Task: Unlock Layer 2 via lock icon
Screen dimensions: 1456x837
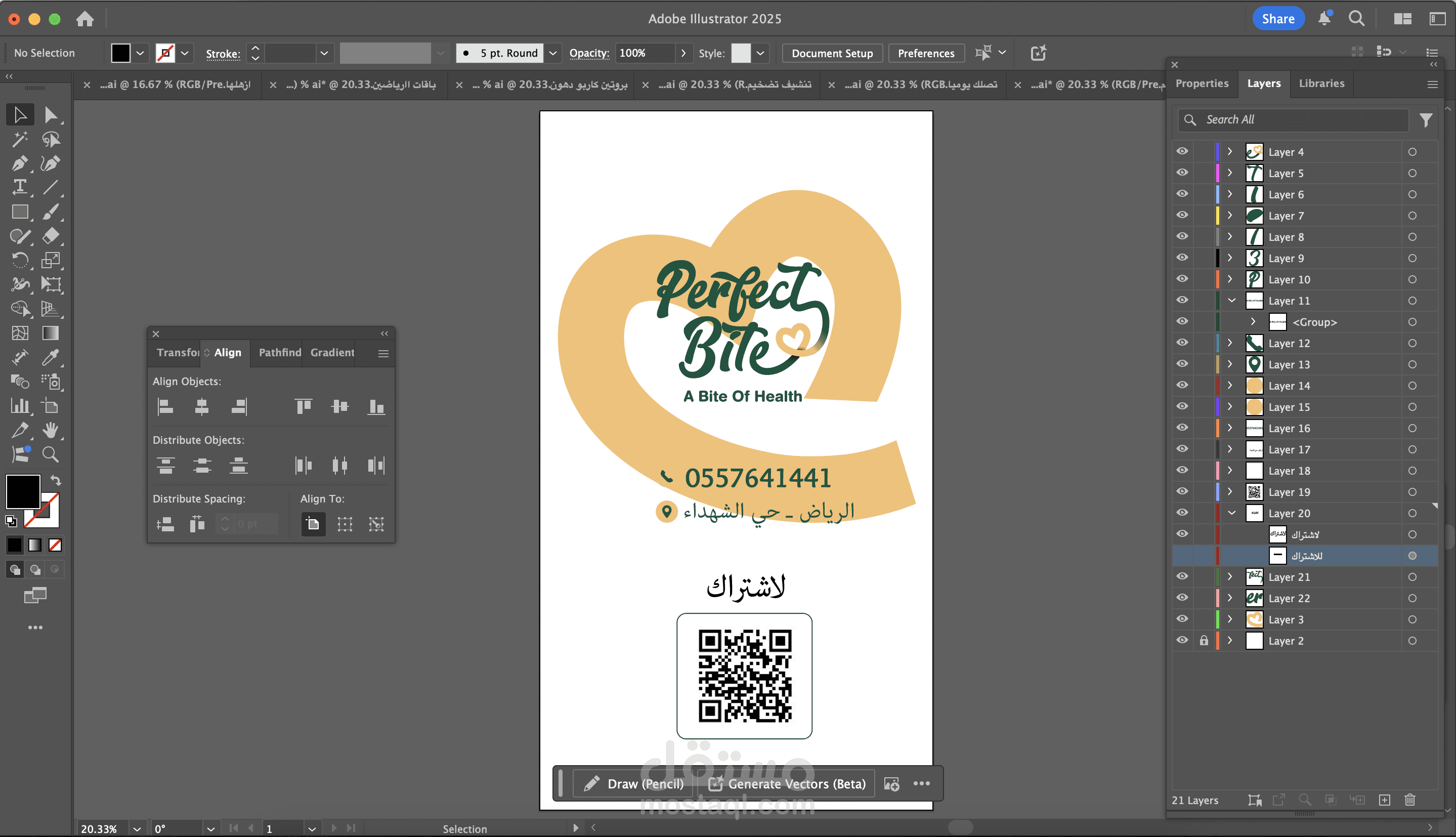Action: click(x=1204, y=640)
